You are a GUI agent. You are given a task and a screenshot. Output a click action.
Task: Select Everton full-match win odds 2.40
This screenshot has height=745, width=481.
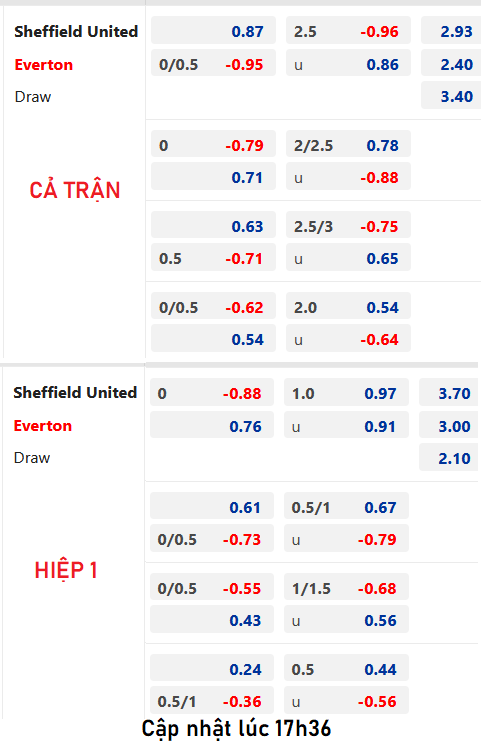tap(451, 64)
